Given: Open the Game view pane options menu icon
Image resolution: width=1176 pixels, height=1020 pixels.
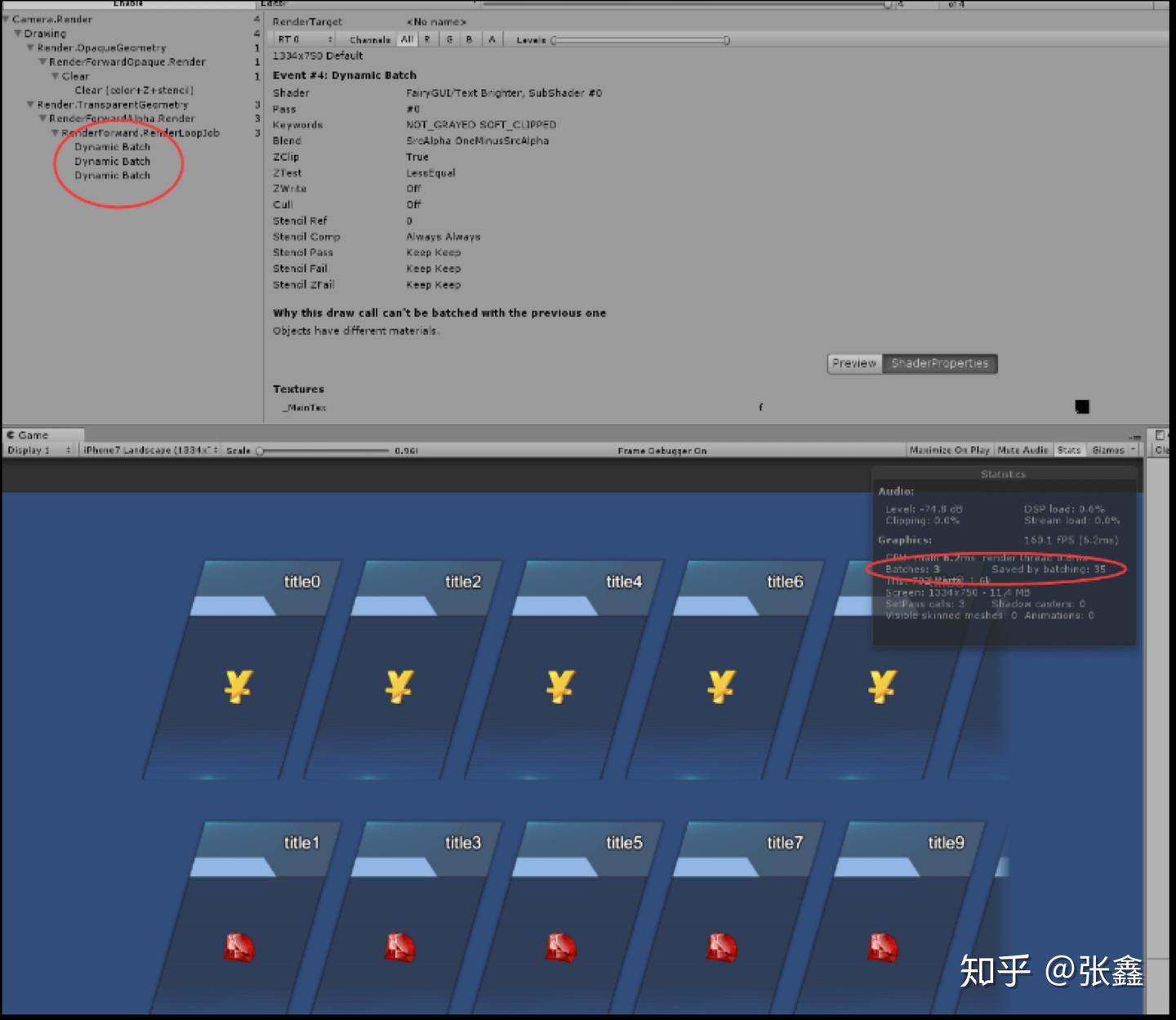Looking at the screenshot, I should point(1135,437).
